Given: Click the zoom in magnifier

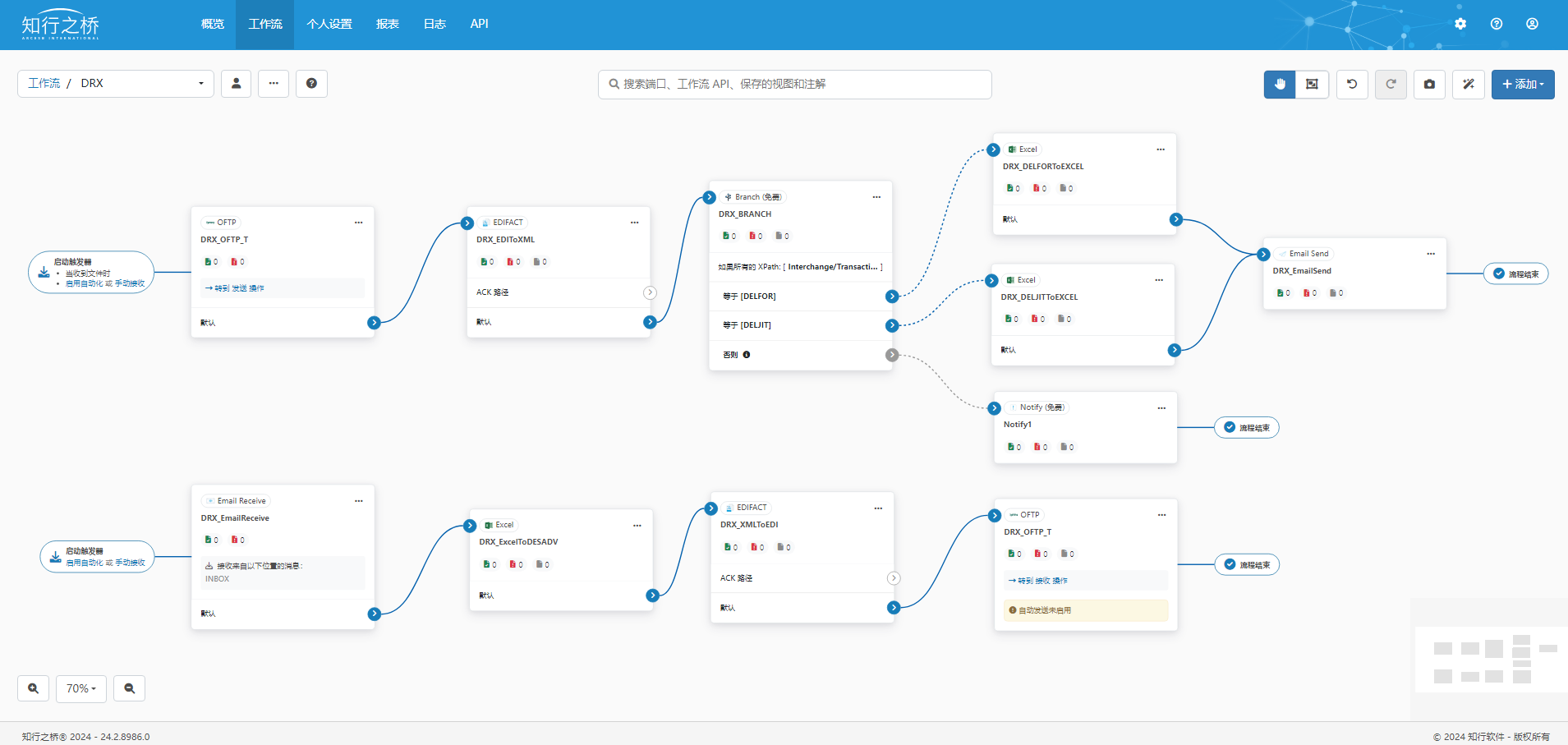Looking at the screenshot, I should [x=34, y=688].
